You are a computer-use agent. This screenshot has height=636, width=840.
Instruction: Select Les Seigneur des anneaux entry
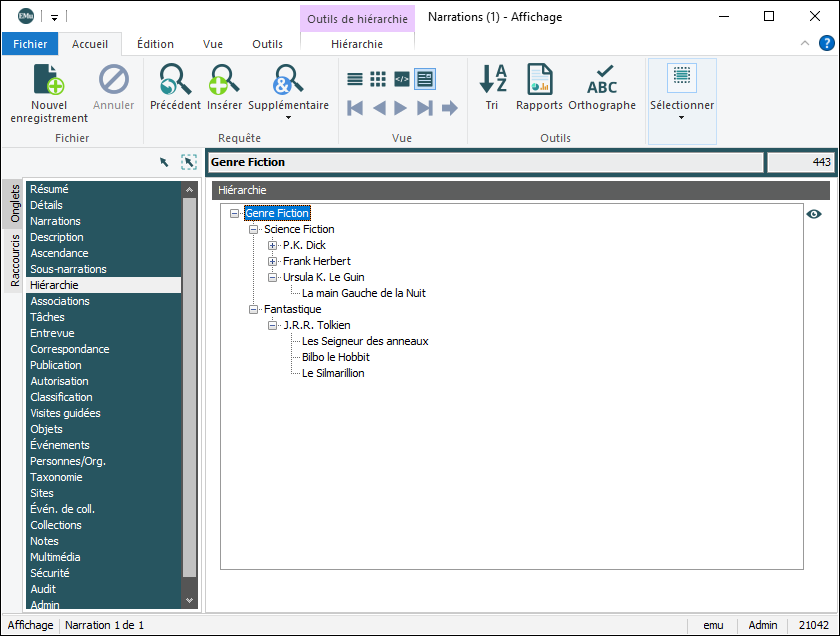[365, 341]
